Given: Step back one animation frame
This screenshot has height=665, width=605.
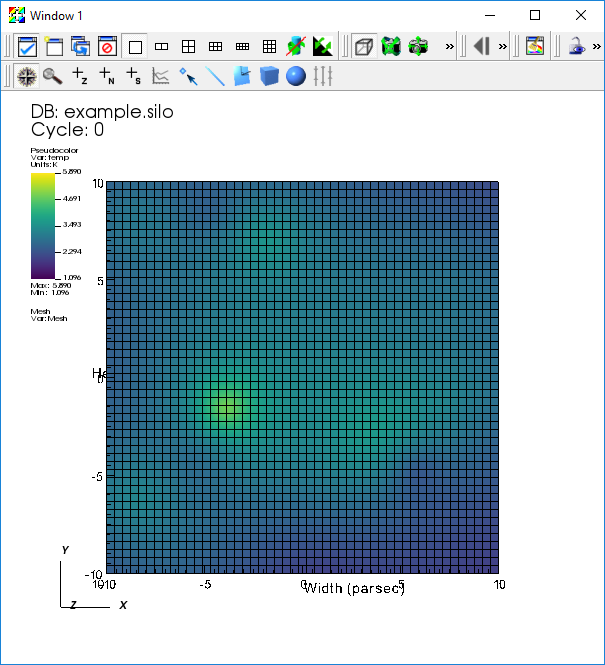Looking at the screenshot, I should tap(482, 46).
